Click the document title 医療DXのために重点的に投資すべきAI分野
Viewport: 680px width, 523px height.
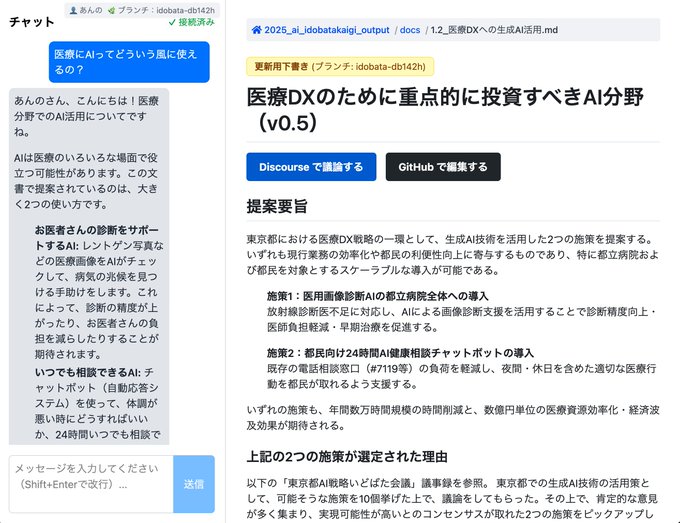[445, 110]
